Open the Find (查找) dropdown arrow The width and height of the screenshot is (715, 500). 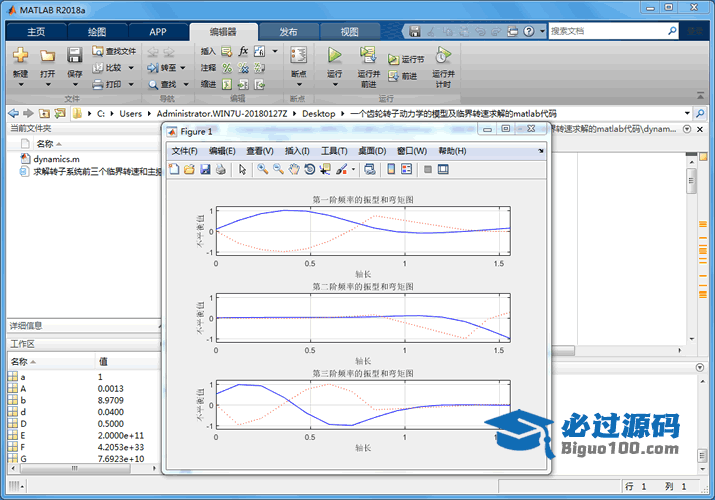point(186,84)
